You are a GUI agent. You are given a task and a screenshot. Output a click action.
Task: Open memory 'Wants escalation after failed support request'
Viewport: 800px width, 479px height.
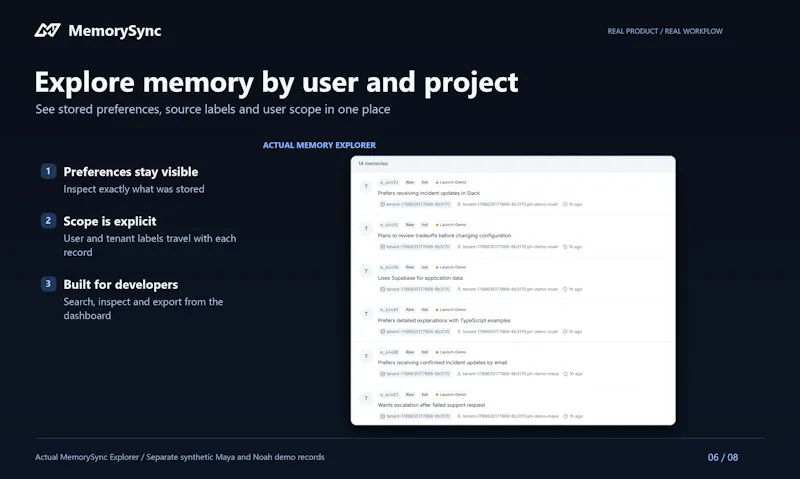point(432,405)
